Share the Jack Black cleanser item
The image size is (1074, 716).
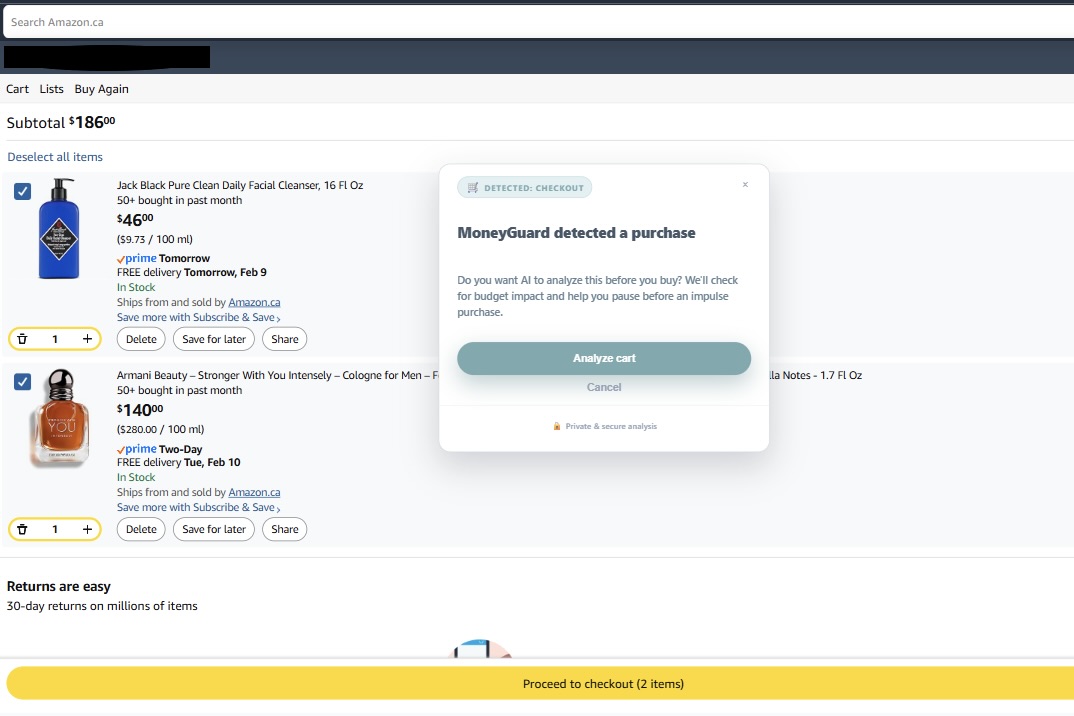pos(284,339)
